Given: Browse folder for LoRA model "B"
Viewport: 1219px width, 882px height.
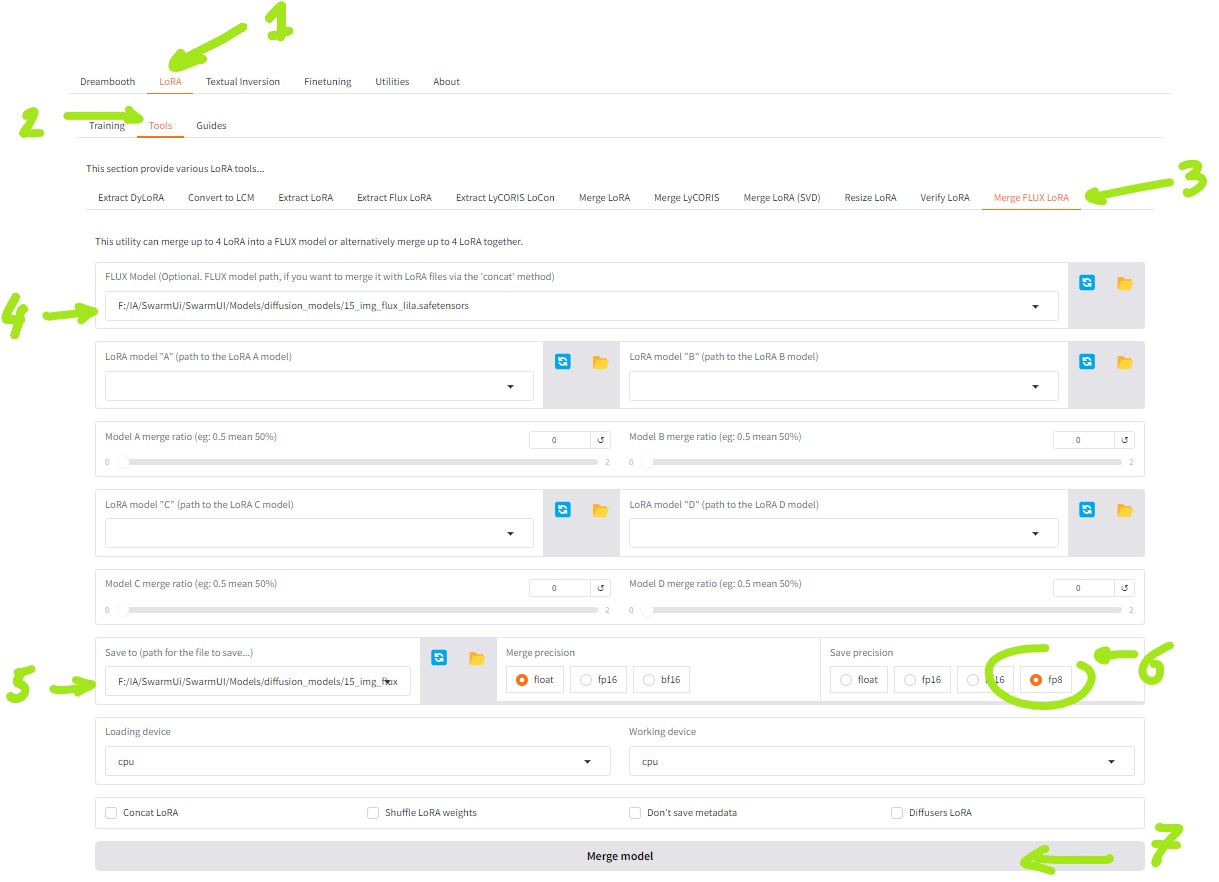Looking at the screenshot, I should click(x=1124, y=362).
